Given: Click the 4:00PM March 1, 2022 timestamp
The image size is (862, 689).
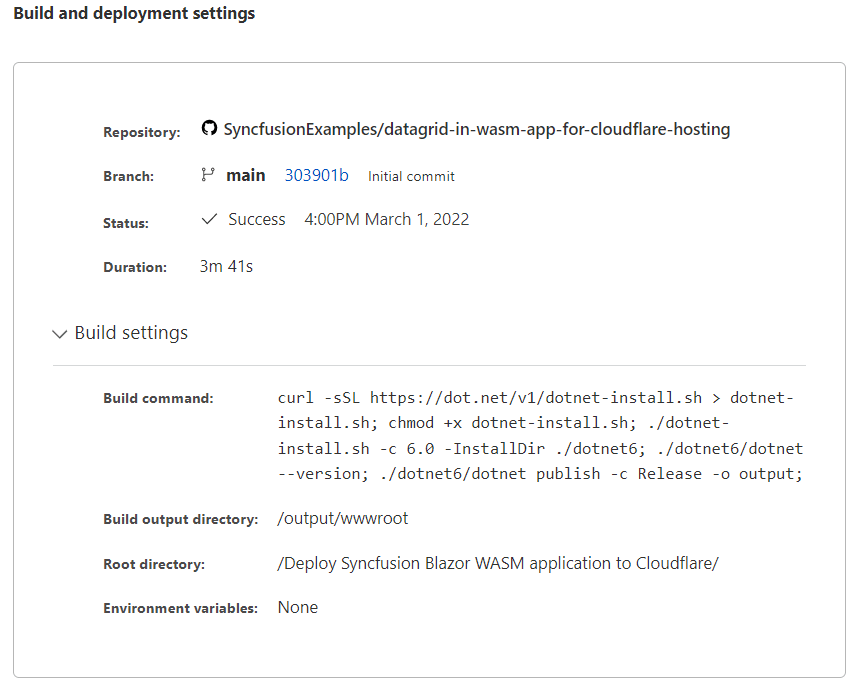Looking at the screenshot, I should [x=386, y=219].
